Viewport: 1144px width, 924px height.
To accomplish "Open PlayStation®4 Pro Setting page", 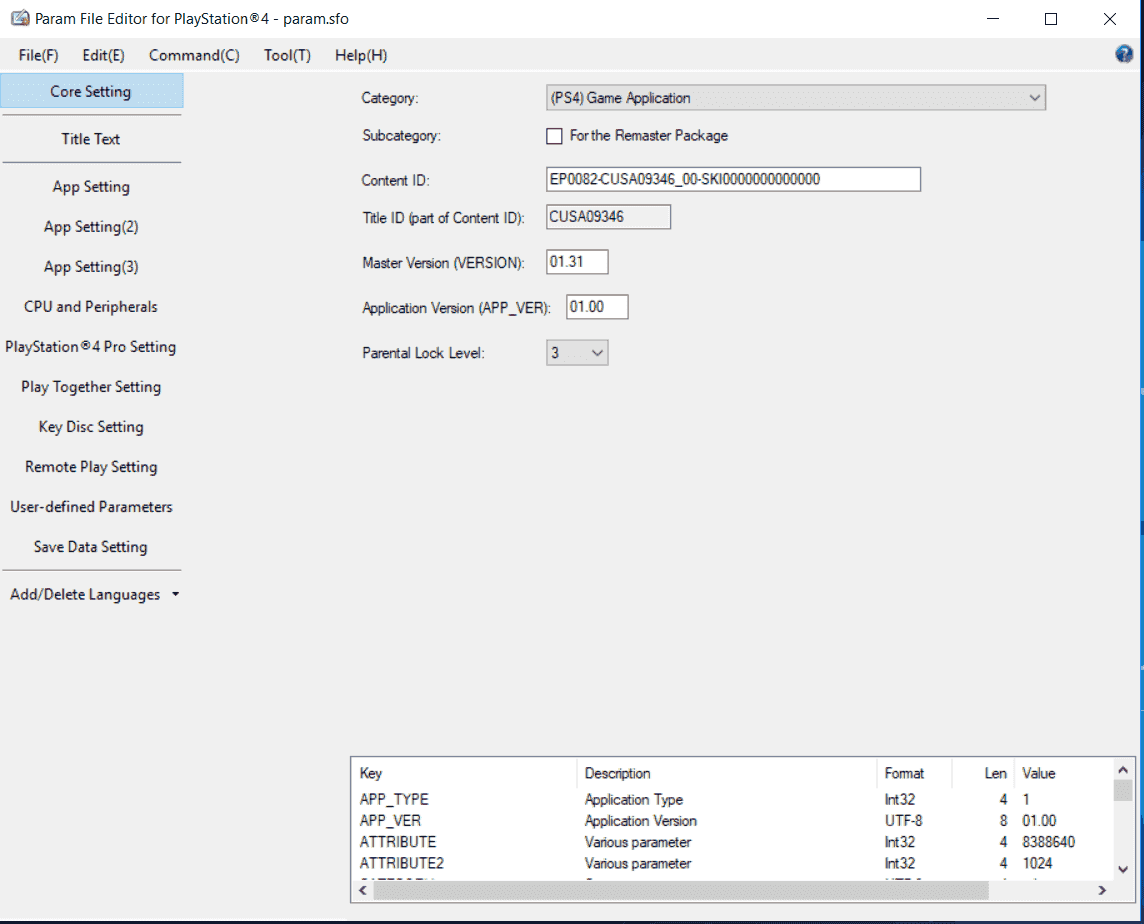I will click(91, 347).
